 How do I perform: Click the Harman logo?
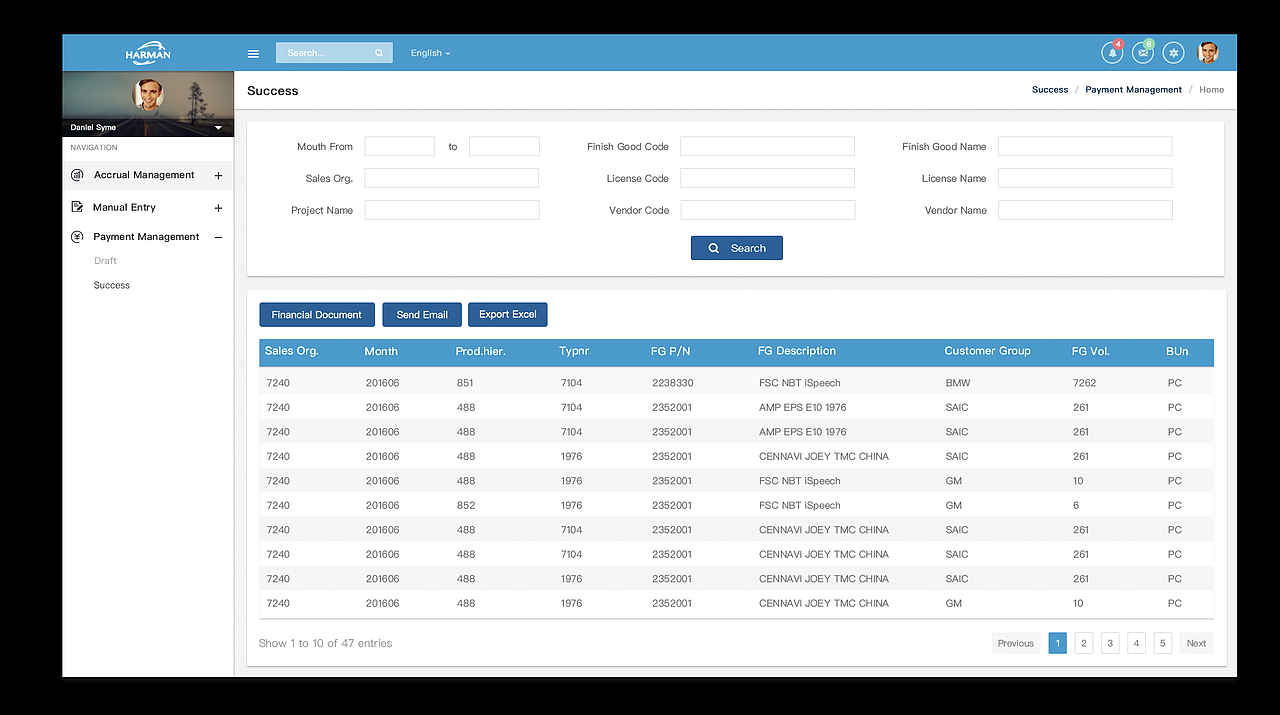pos(148,53)
